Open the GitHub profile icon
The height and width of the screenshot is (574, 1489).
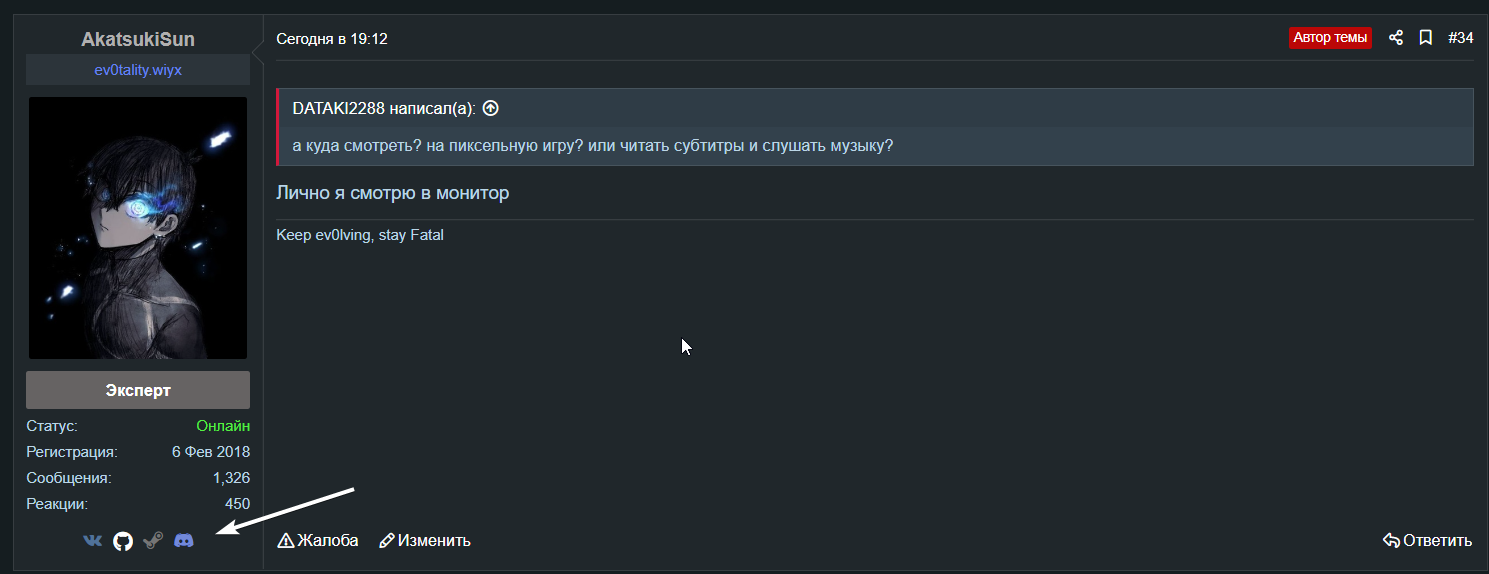(x=123, y=541)
